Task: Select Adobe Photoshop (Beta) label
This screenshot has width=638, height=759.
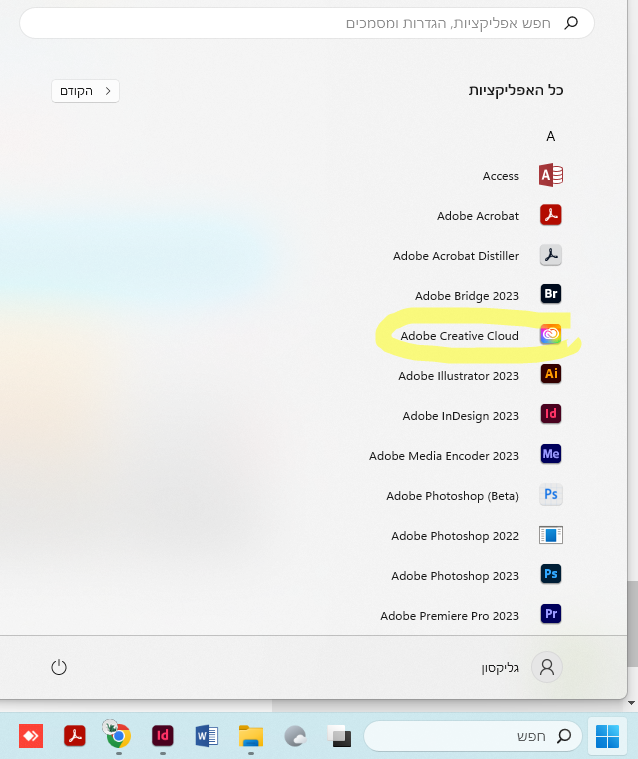Action: pyautogui.click(x=452, y=496)
